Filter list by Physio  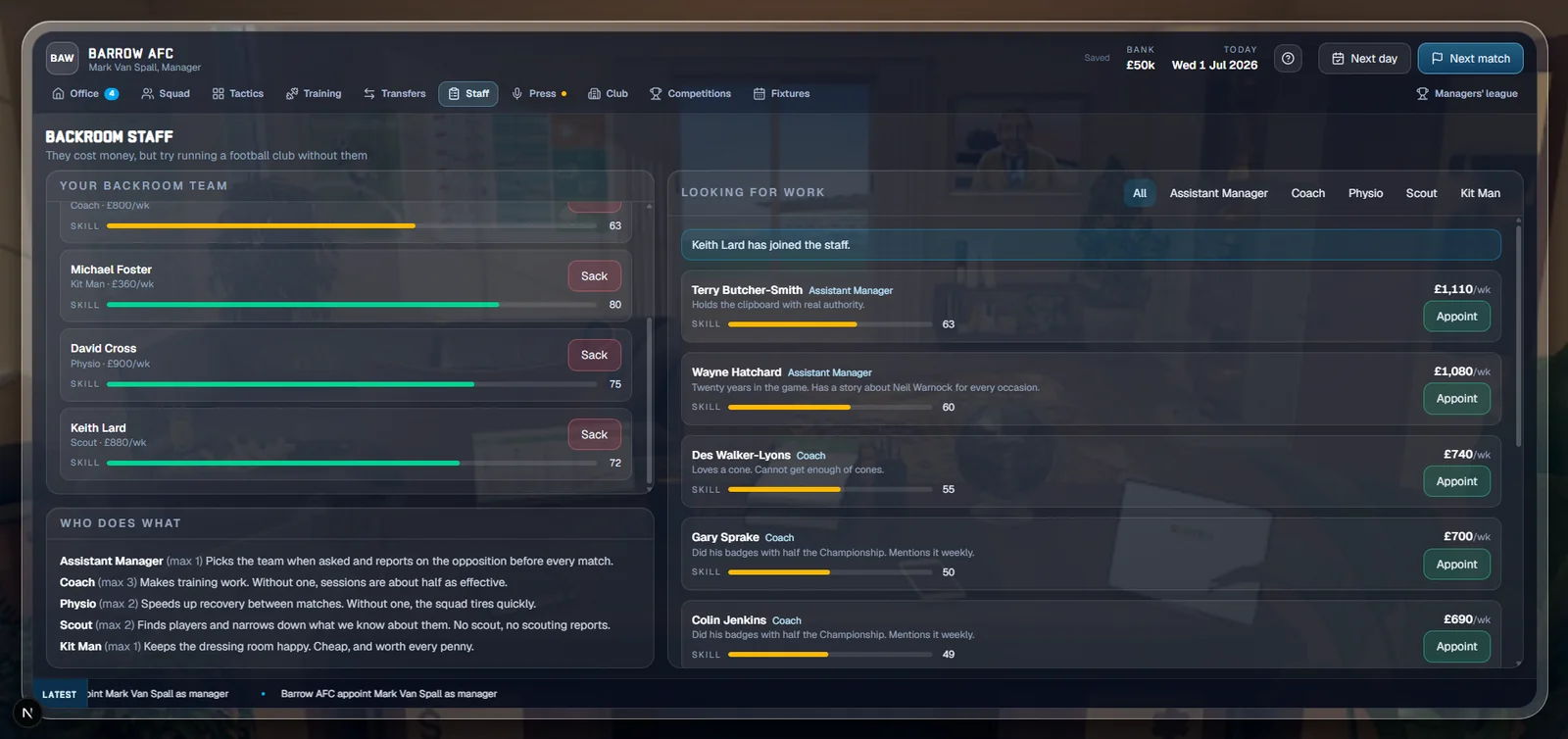1365,193
